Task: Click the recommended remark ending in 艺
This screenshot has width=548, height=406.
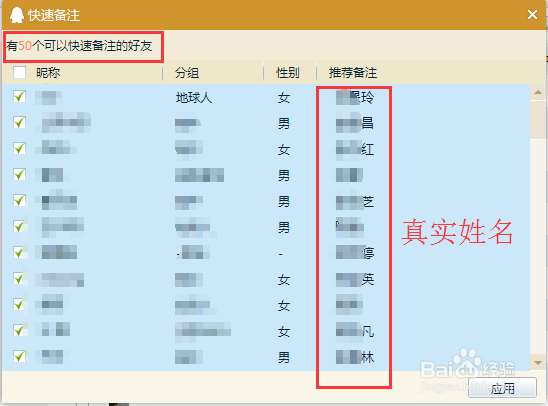Action: click(355, 201)
